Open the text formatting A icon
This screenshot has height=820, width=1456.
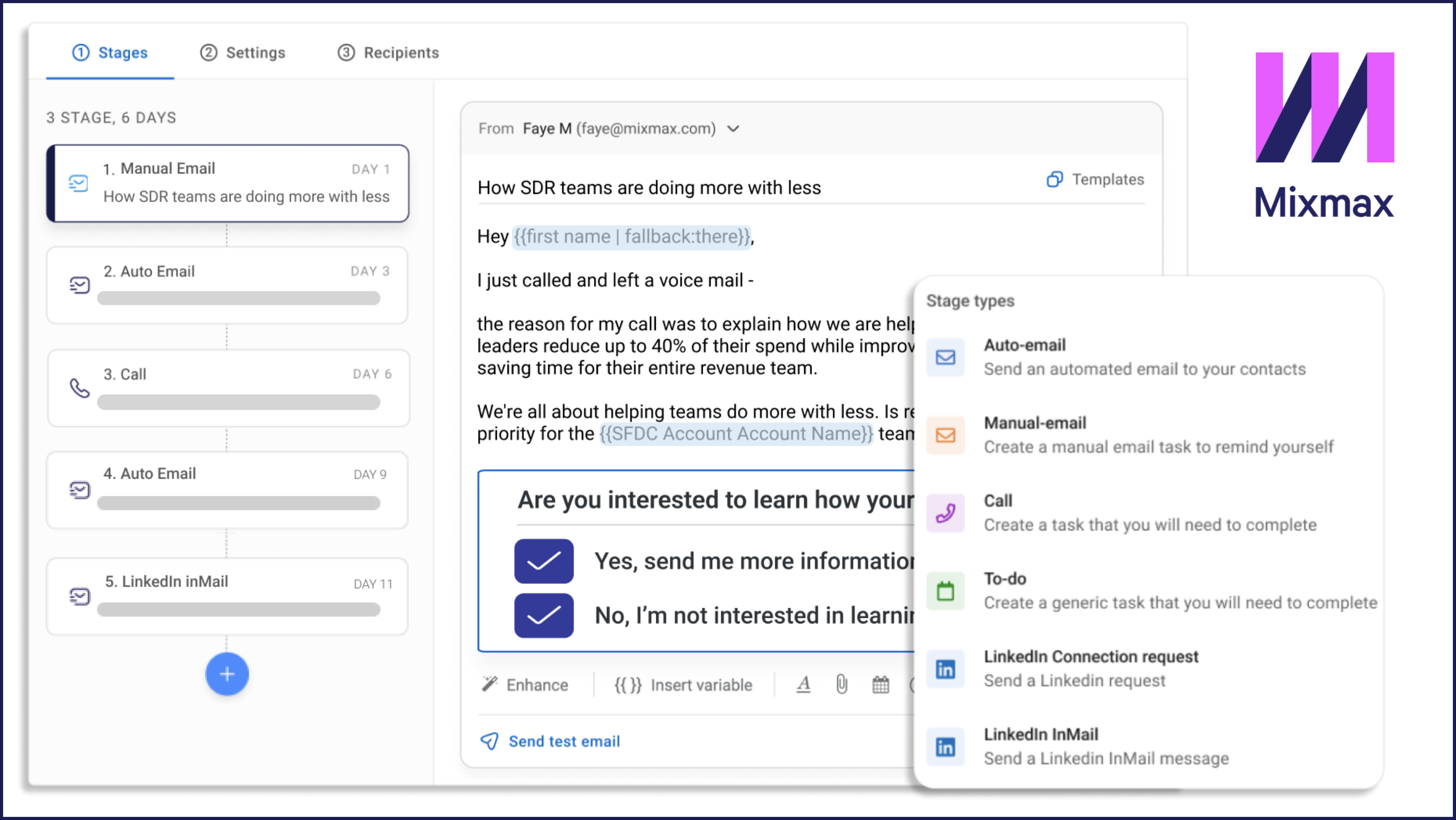tap(803, 685)
